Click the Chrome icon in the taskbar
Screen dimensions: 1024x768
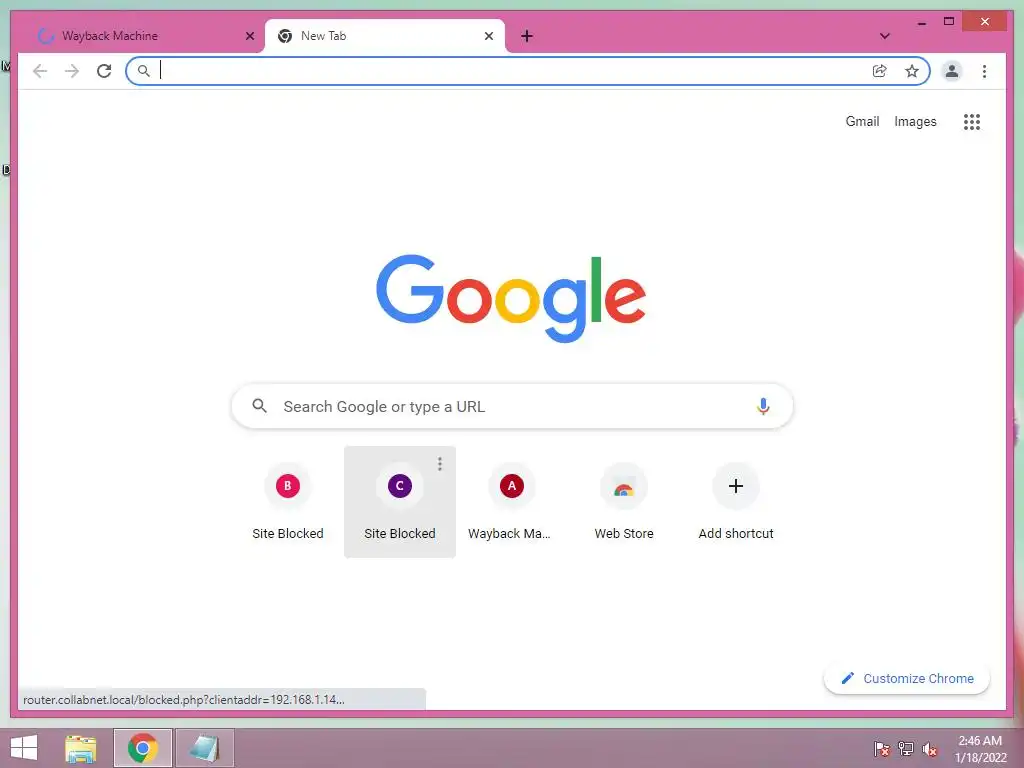click(x=142, y=748)
